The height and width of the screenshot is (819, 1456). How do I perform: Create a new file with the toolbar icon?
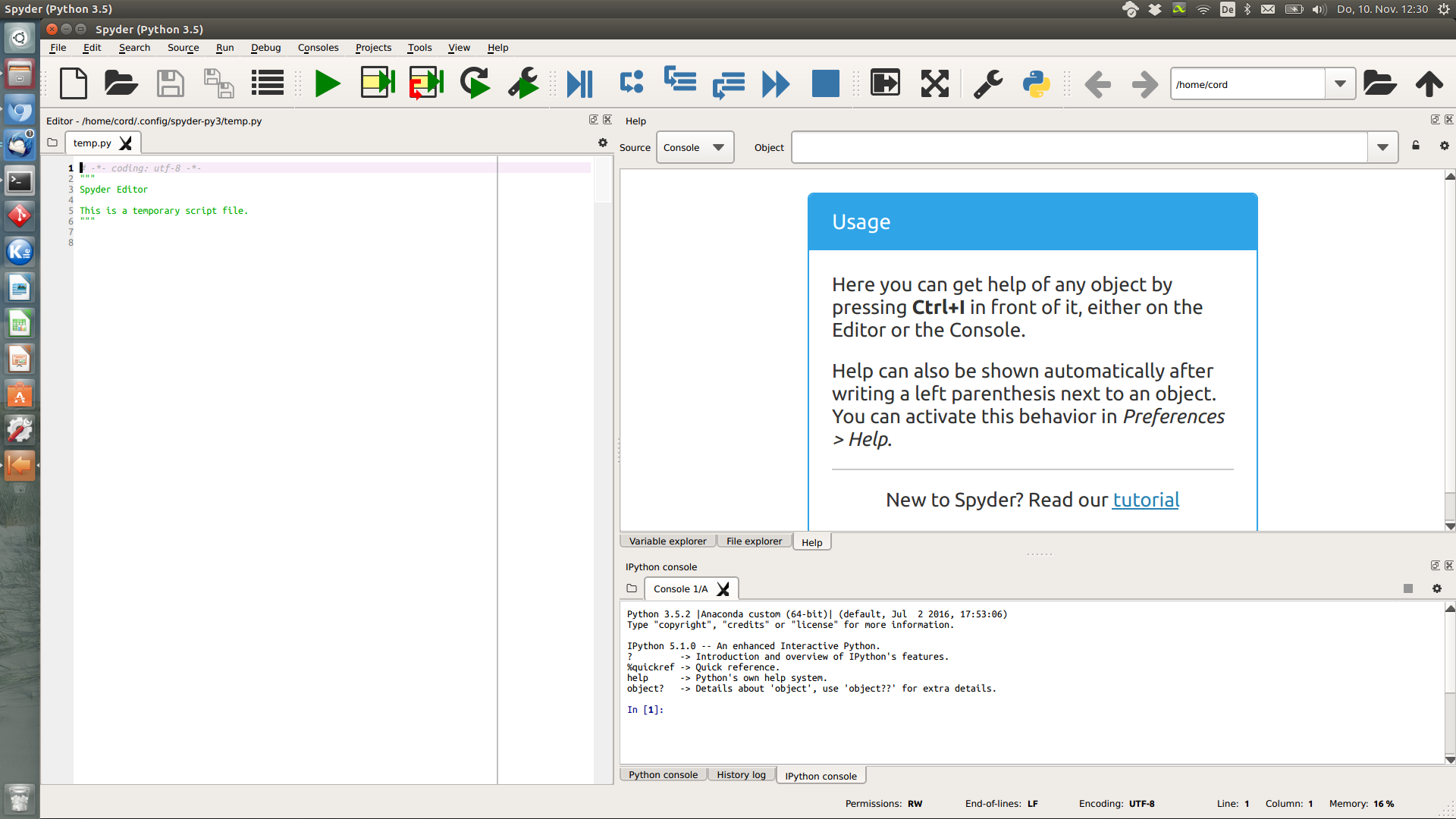(74, 83)
